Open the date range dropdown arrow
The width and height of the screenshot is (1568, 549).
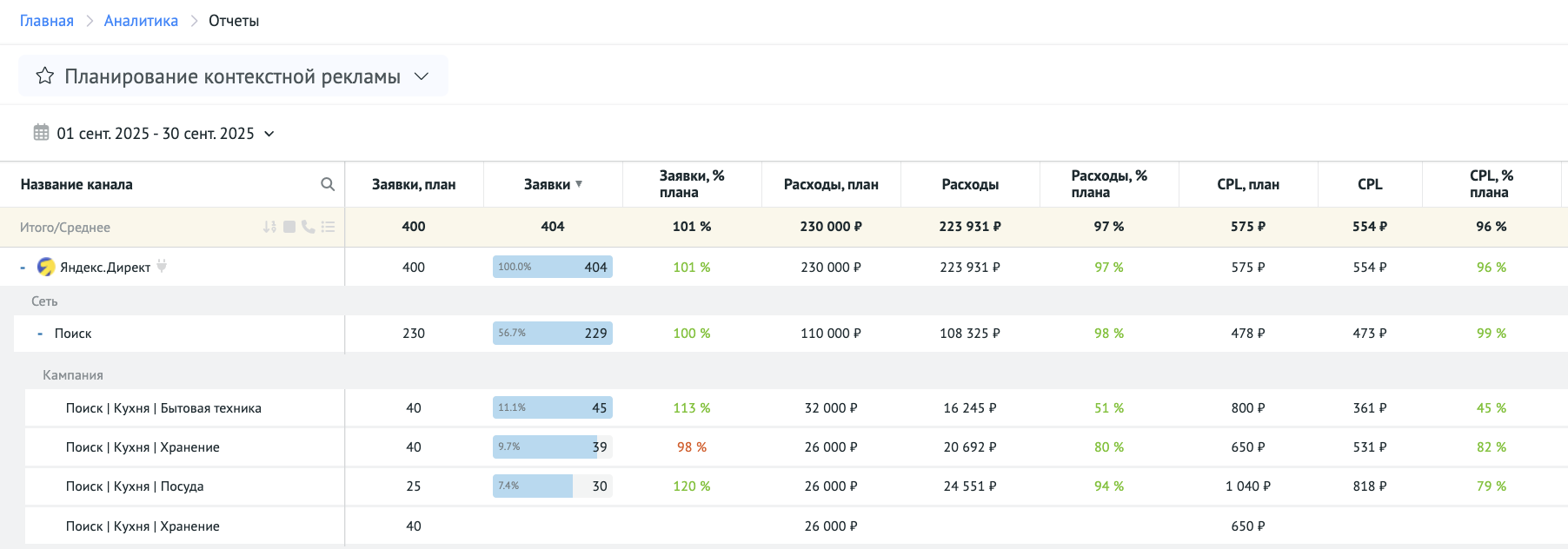[x=269, y=134]
